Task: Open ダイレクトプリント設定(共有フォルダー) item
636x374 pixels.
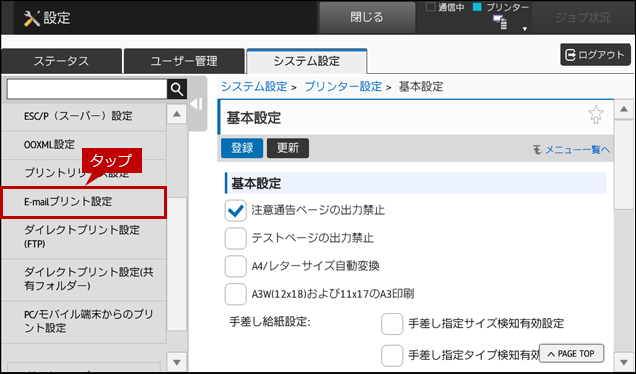Action: [x=84, y=279]
